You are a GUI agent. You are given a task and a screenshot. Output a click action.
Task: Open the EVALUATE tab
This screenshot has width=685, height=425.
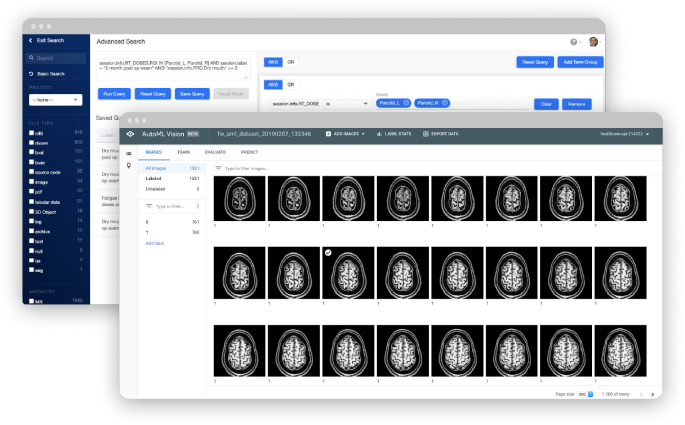215,151
